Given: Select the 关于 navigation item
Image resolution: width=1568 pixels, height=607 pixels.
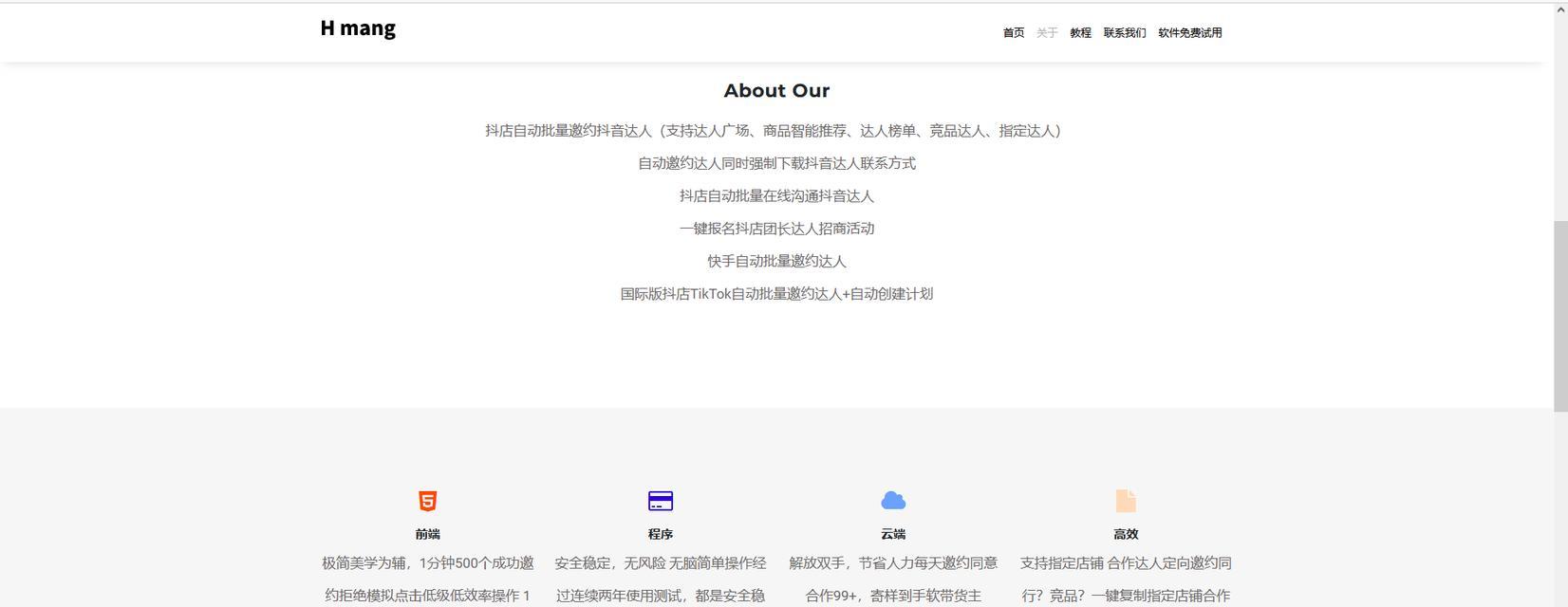Looking at the screenshot, I should point(1047,33).
